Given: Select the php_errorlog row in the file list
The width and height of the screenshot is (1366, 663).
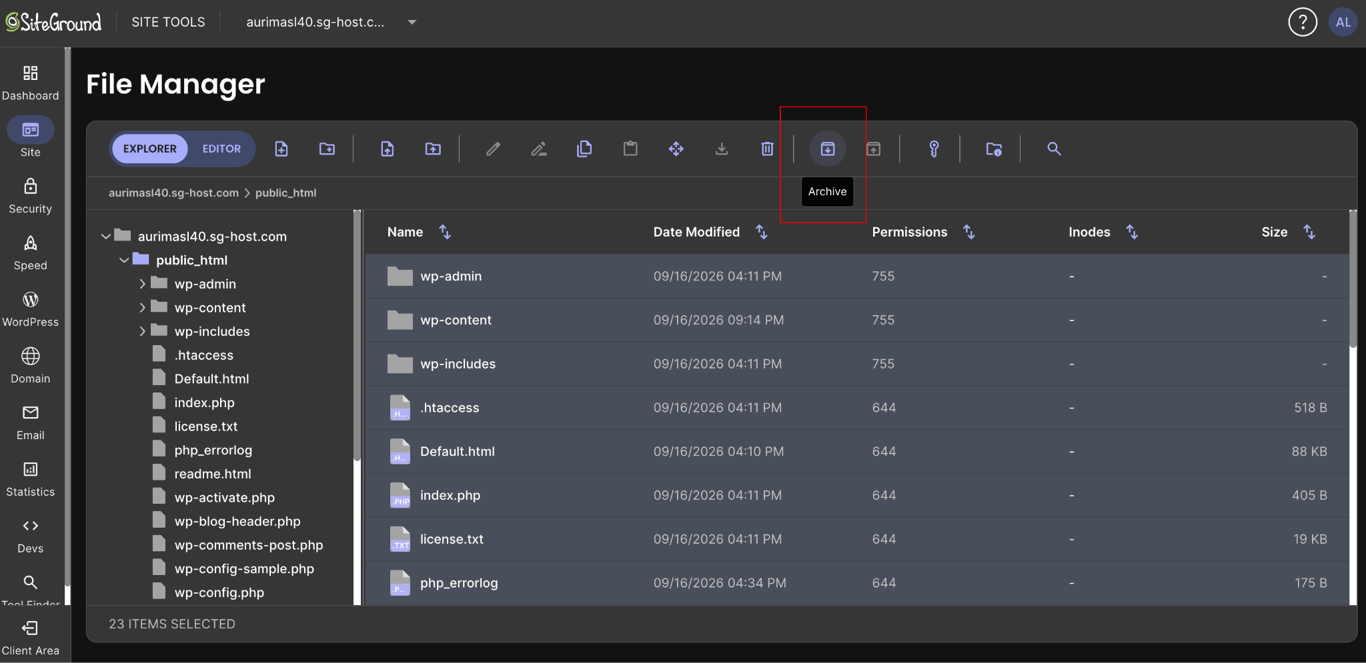Looking at the screenshot, I should pyautogui.click(x=857, y=583).
